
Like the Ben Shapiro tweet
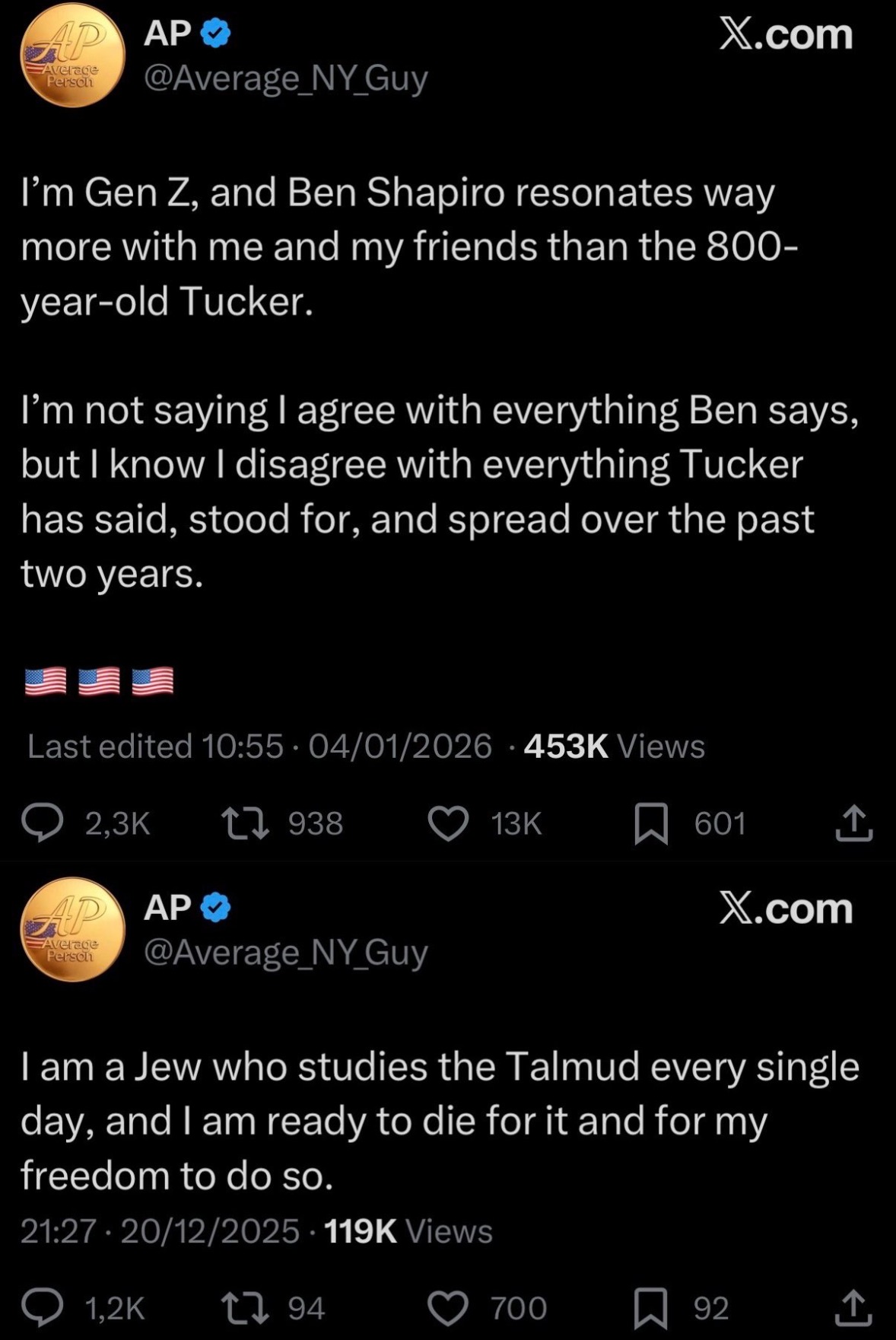point(448,824)
